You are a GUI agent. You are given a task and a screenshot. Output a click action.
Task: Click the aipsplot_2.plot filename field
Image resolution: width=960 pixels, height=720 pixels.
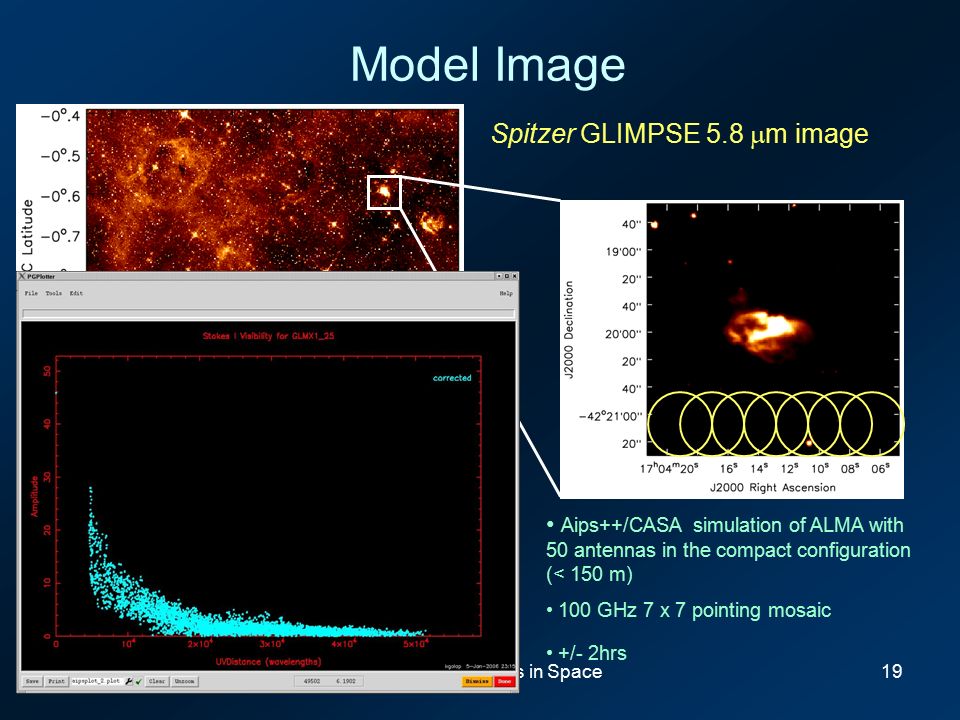pos(96,681)
